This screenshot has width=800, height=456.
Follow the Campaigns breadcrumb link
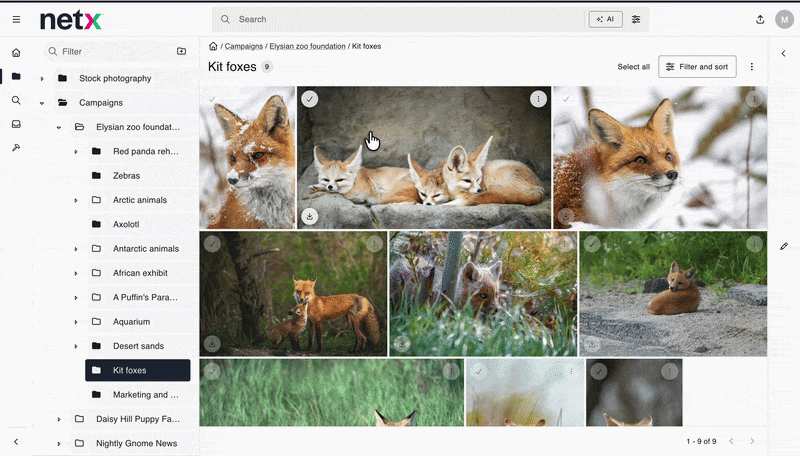pyautogui.click(x=244, y=46)
